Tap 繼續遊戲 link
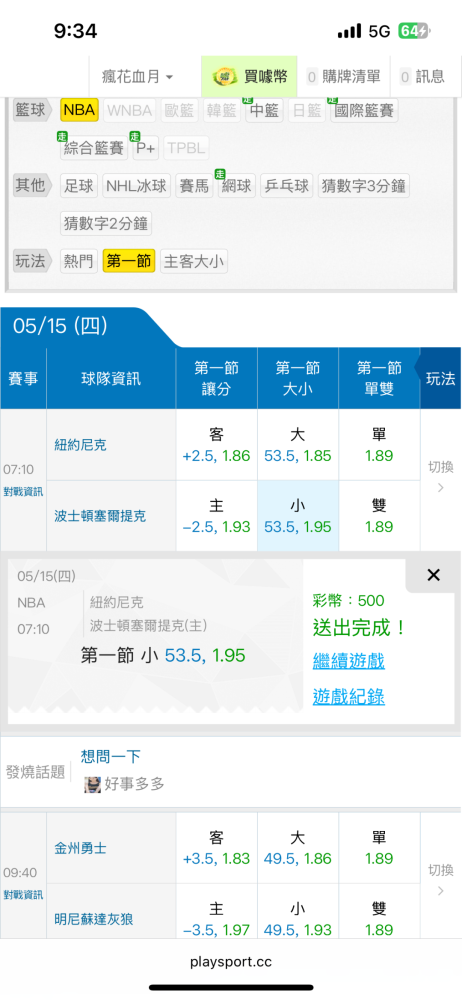 (x=348, y=661)
